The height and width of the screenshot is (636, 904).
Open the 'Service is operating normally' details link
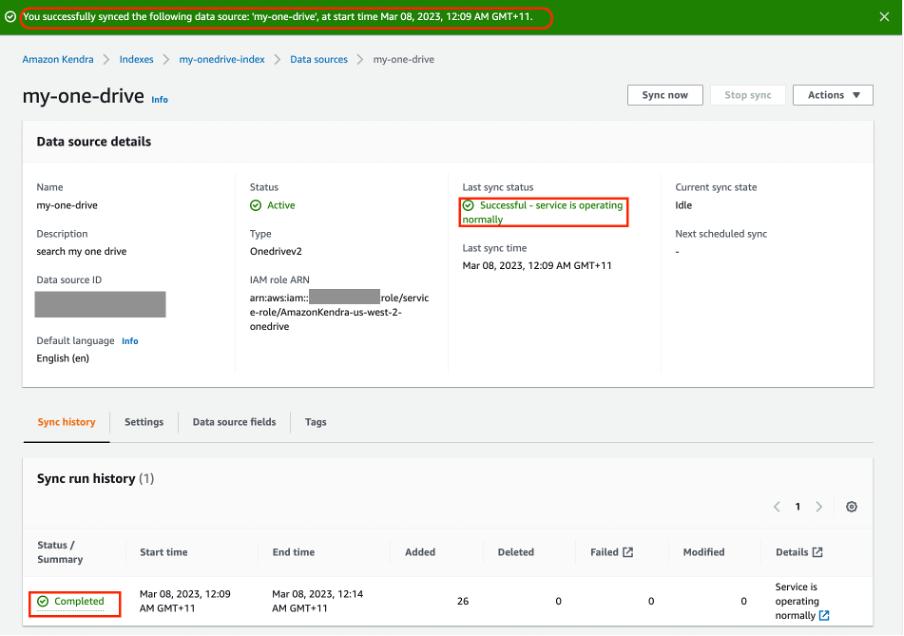pyautogui.click(x=824, y=616)
